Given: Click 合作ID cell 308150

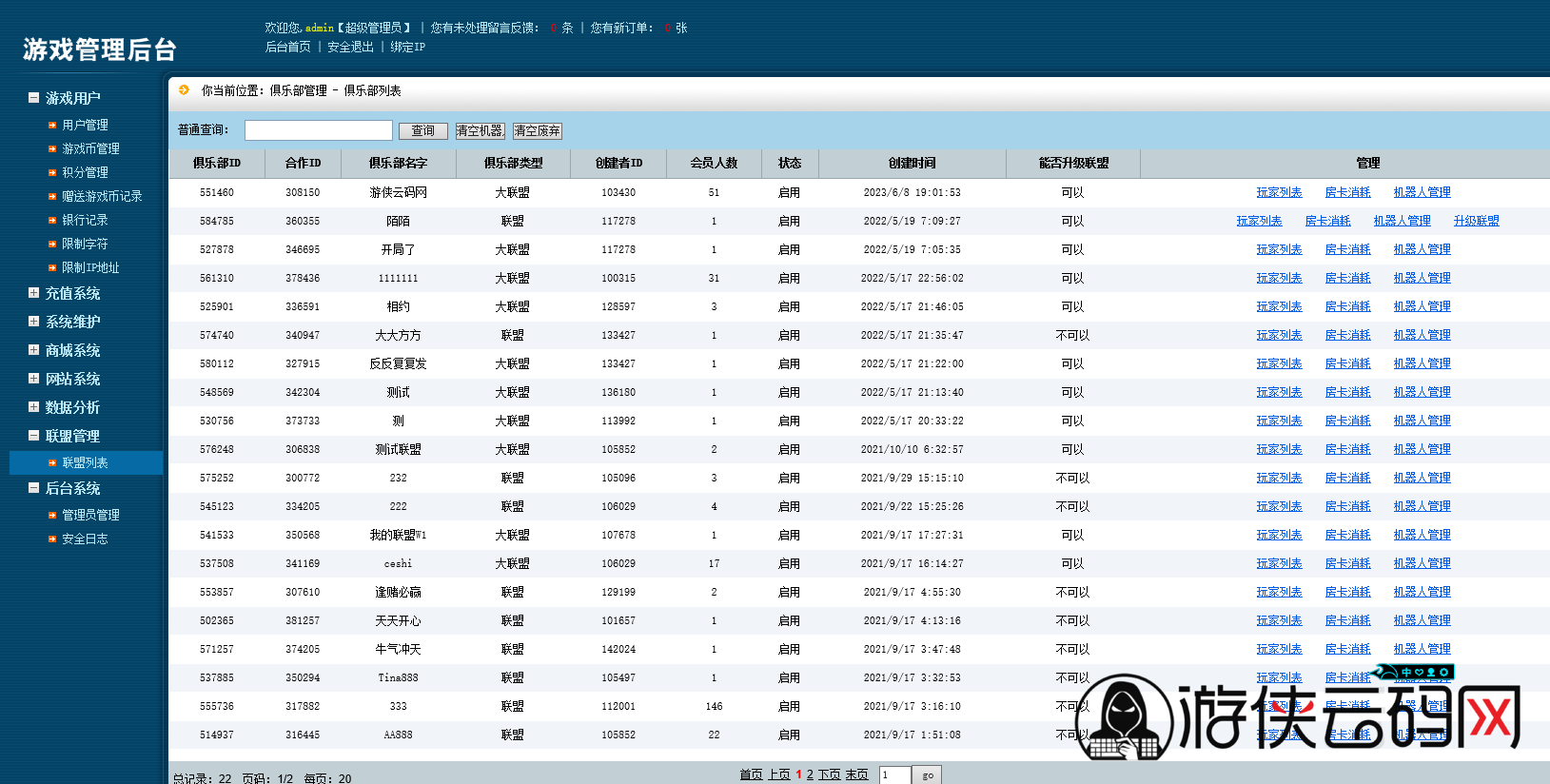Looking at the screenshot, I should [303, 192].
